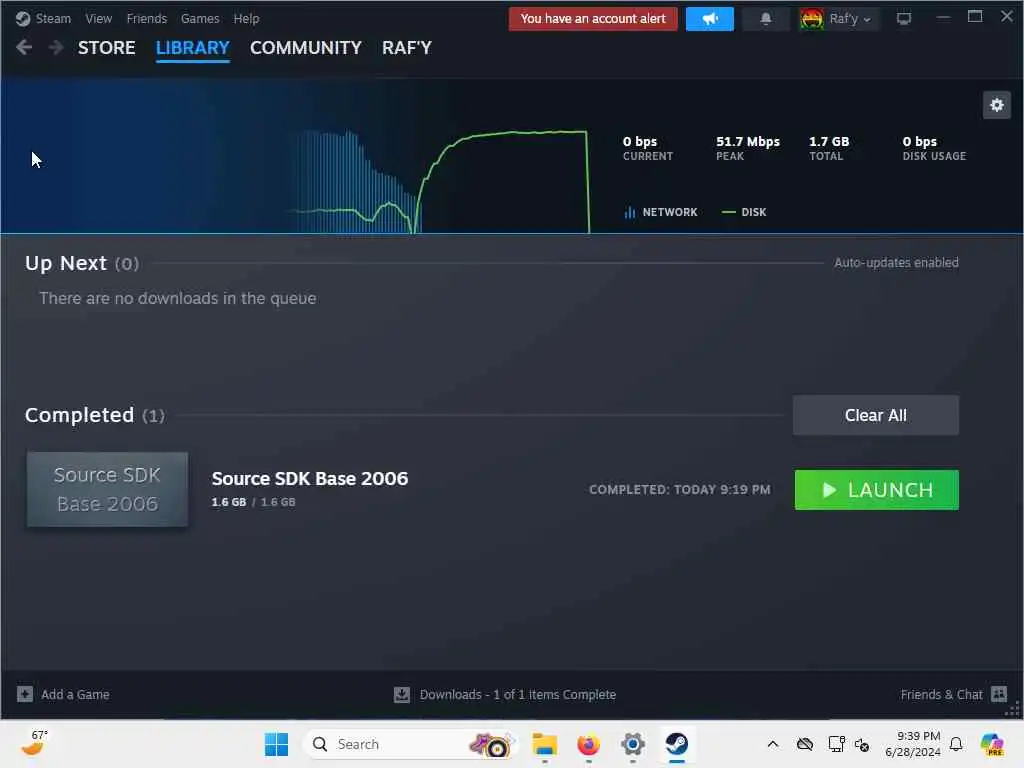The image size is (1024, 768).
Task: Click the network display tray icon
Action: coord(836,744)
